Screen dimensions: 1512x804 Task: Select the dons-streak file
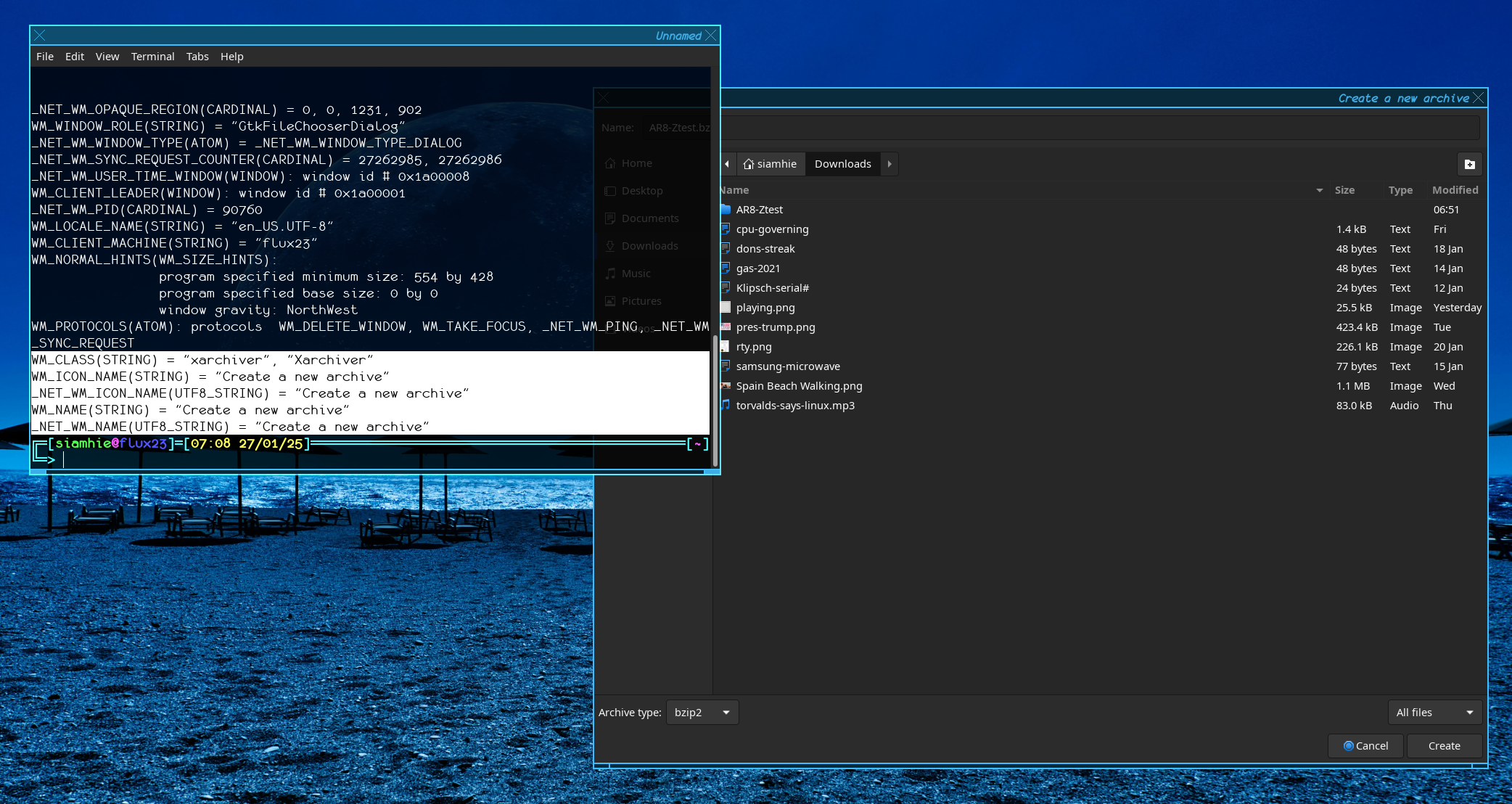[x=765, y=249]
